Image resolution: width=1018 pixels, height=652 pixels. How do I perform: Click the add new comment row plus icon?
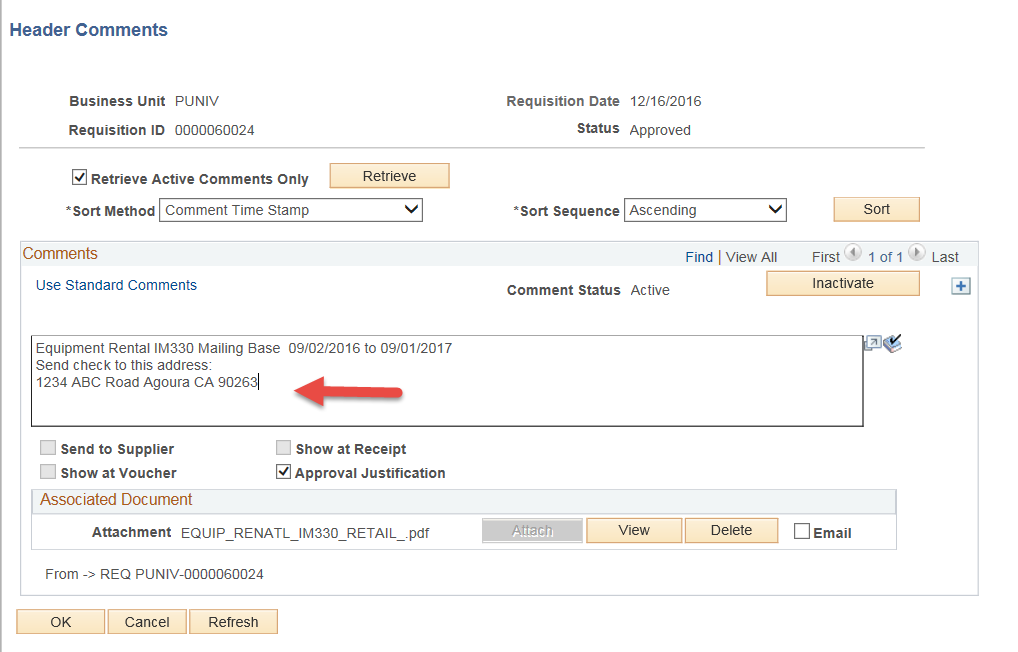pos(961,287)
